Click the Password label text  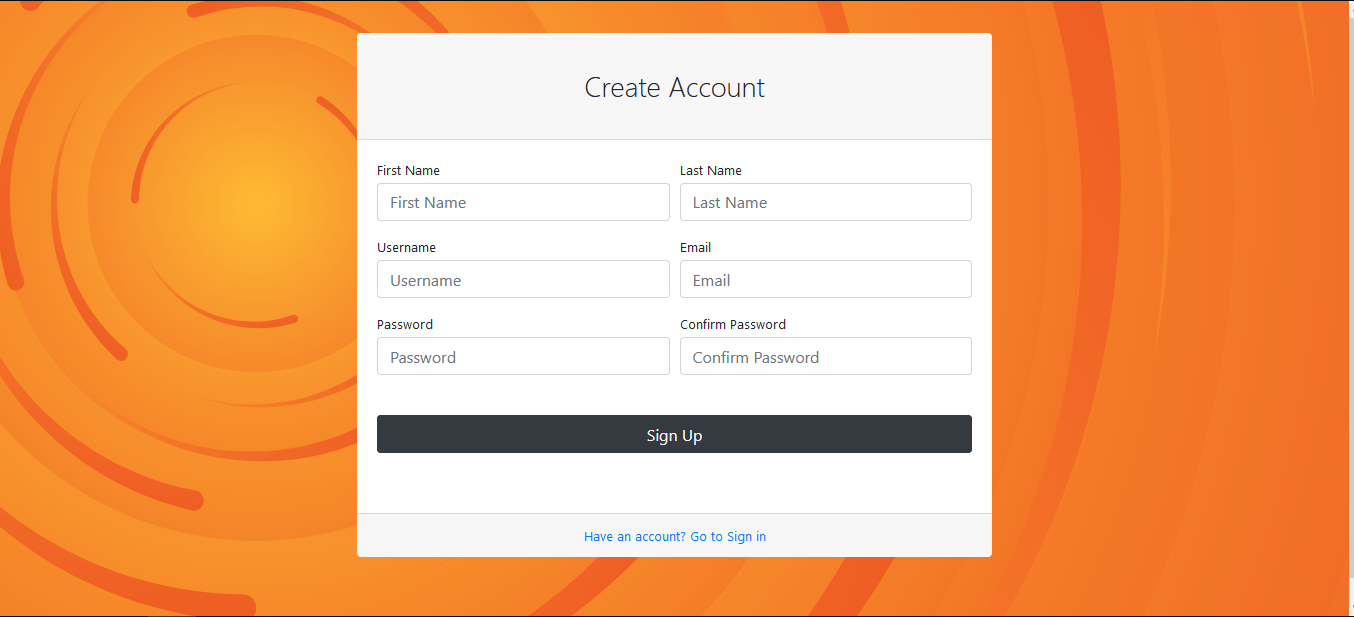click(x=404, y=324)
